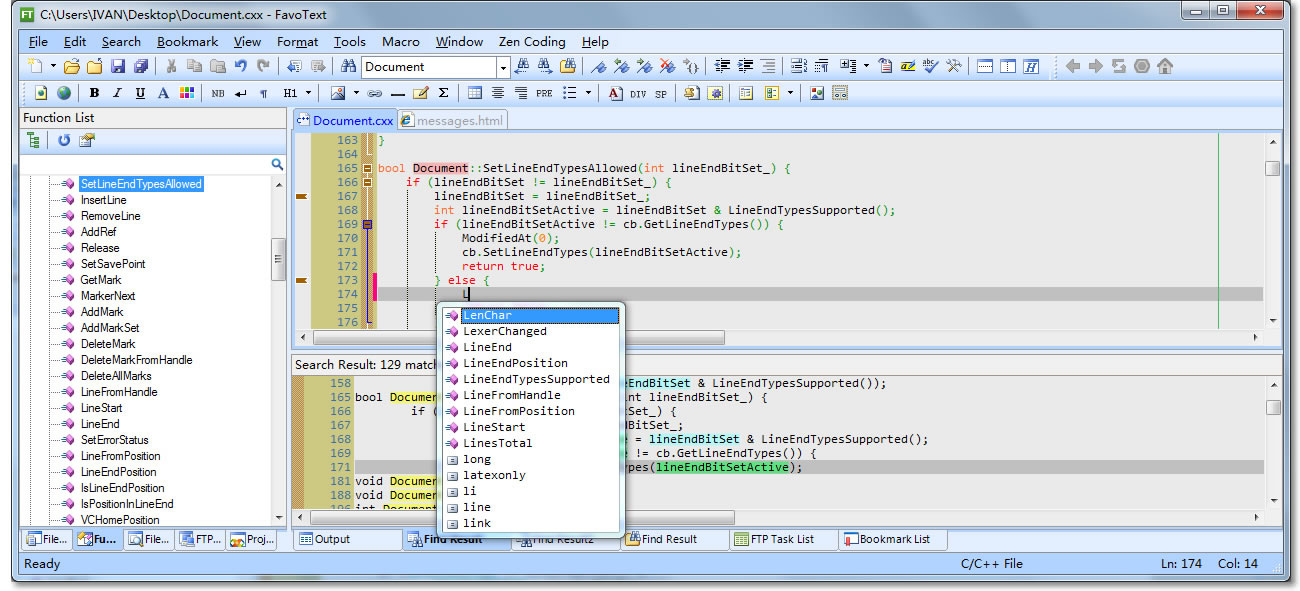The image size is (1300, 591).
Task: Toggle Underline formatting button
Action: [x=140, y=93]
